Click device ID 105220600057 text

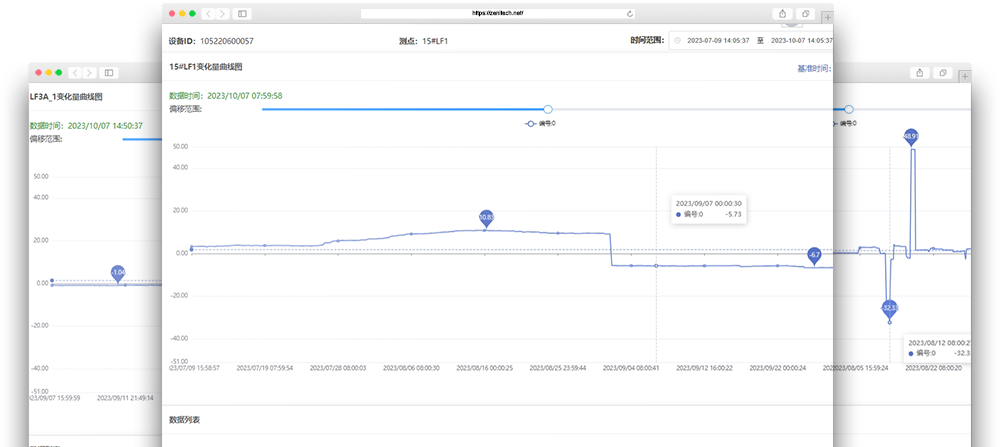[227, 41]
